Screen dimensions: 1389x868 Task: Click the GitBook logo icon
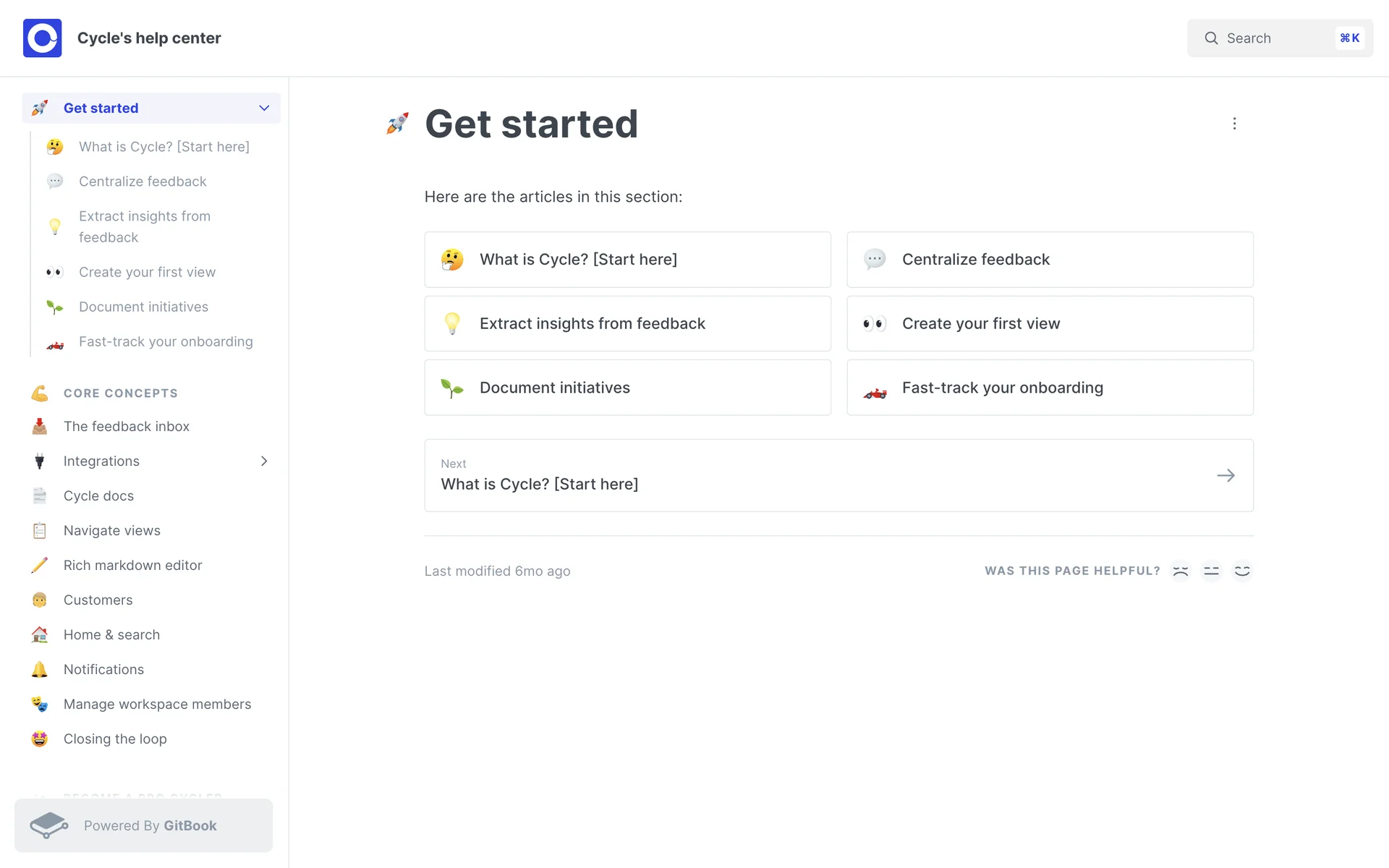(48, 825)
